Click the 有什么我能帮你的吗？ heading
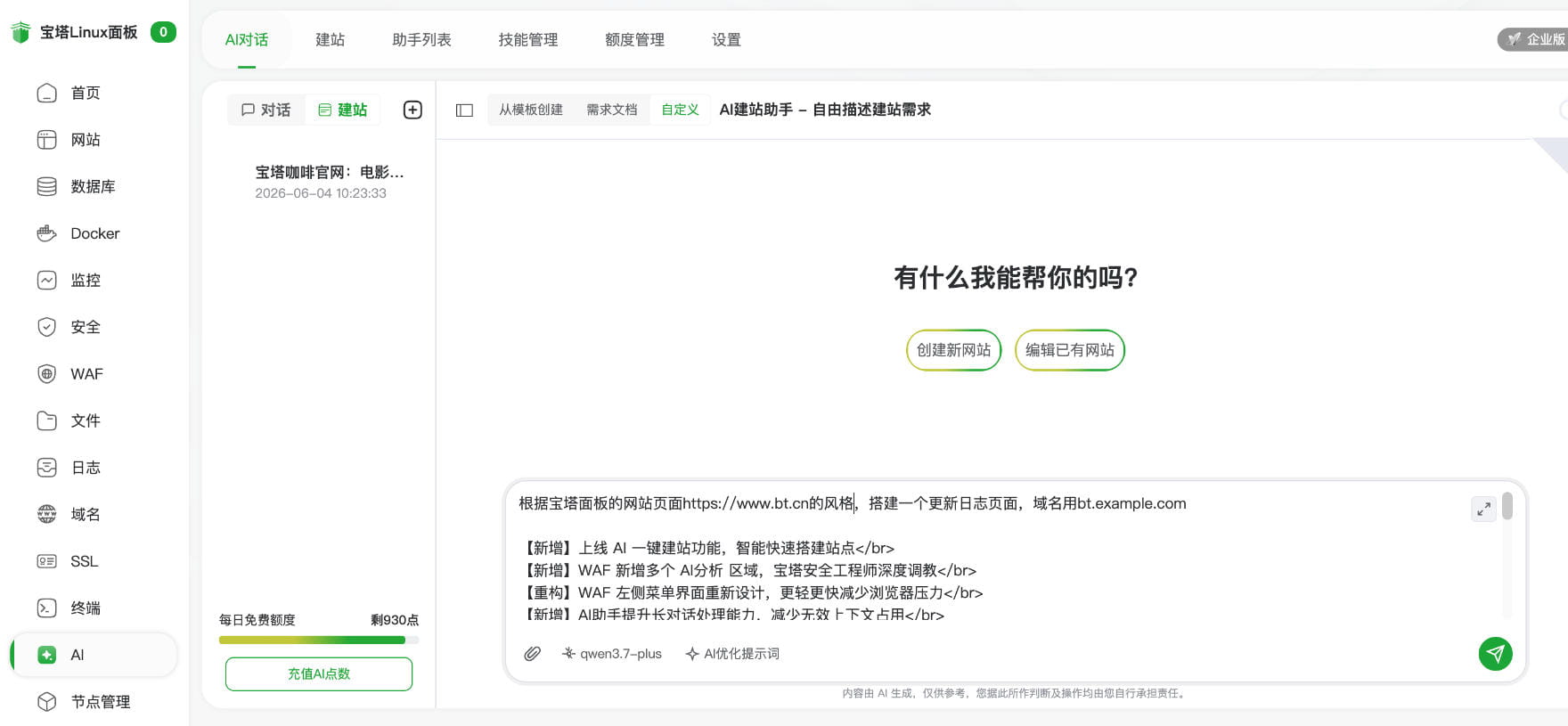Viewport: 1568px width, 726px height. point(1016,278)
